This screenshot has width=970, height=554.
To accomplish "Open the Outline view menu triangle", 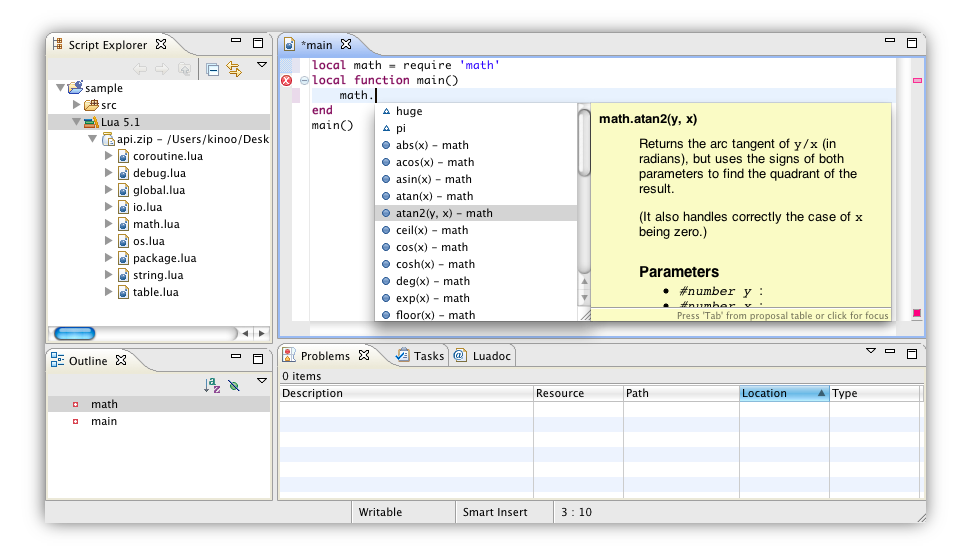I will pos(262,381).
